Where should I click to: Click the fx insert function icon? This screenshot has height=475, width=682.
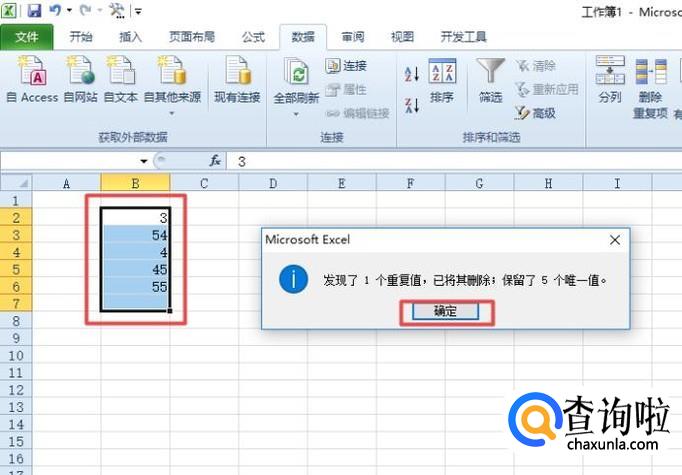tap(215, 161)
